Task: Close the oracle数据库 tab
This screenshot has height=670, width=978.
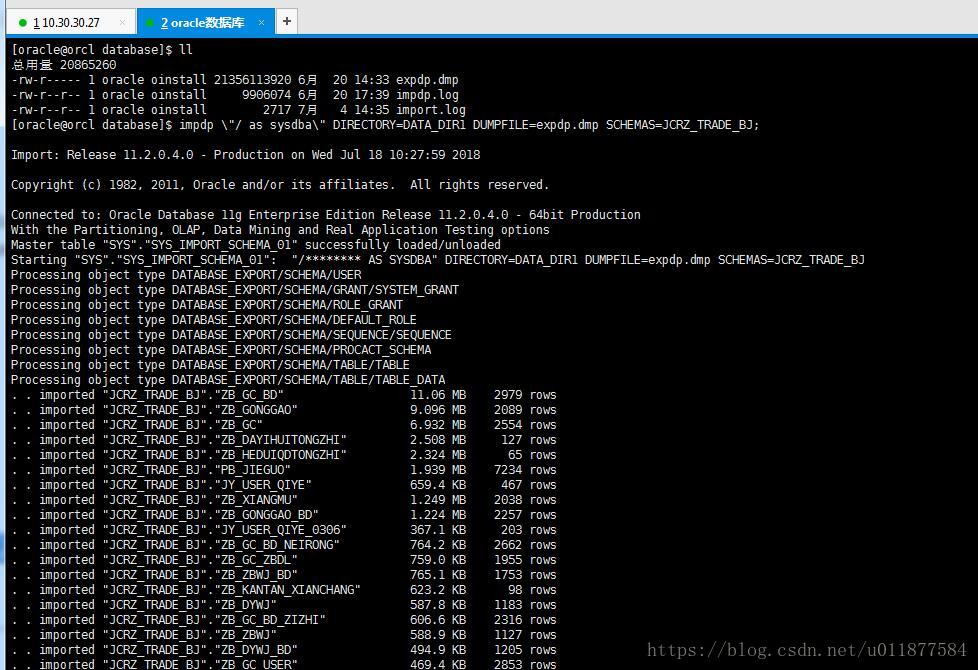Action: 261,22
